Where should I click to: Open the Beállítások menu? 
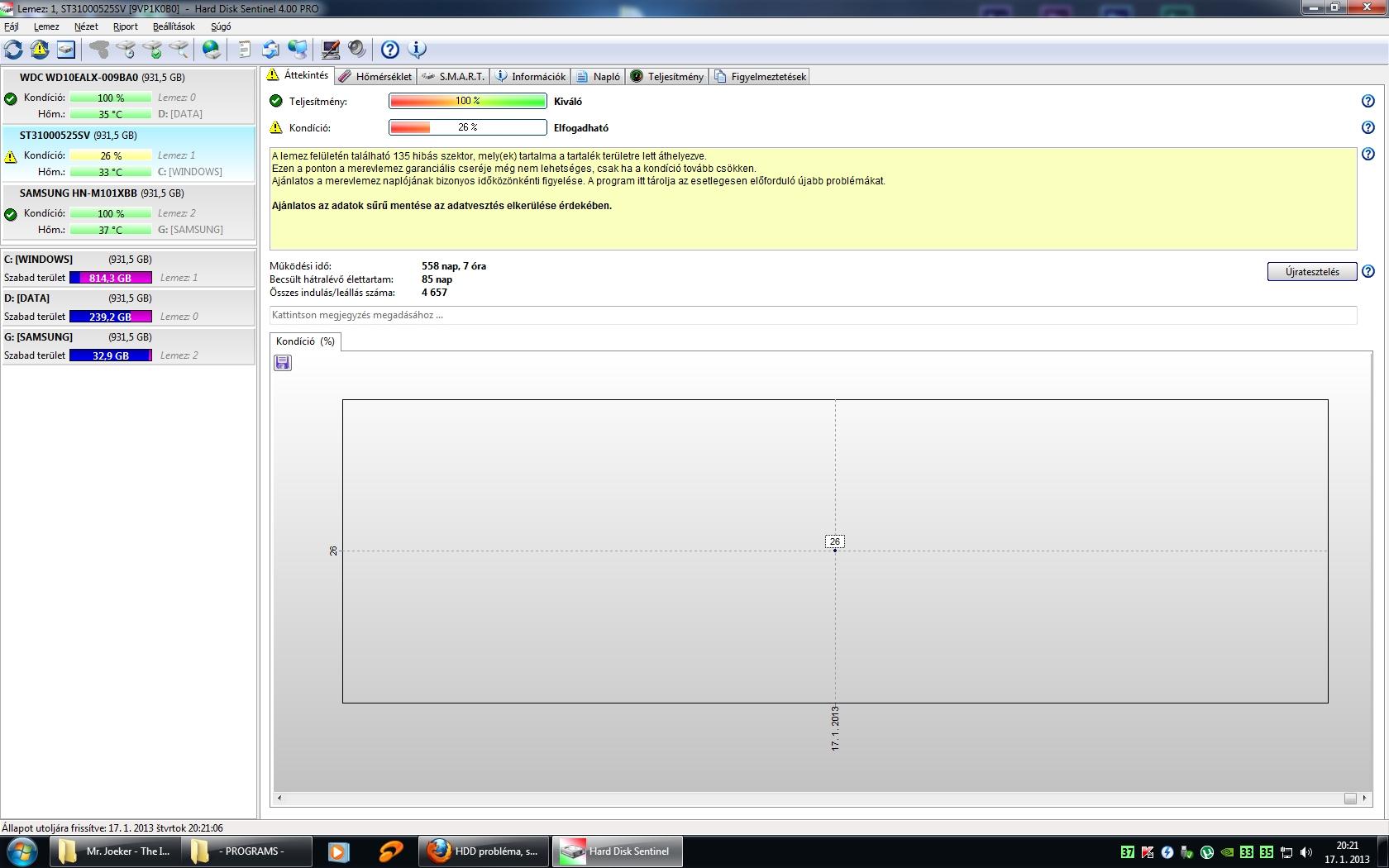click(174, 26)
